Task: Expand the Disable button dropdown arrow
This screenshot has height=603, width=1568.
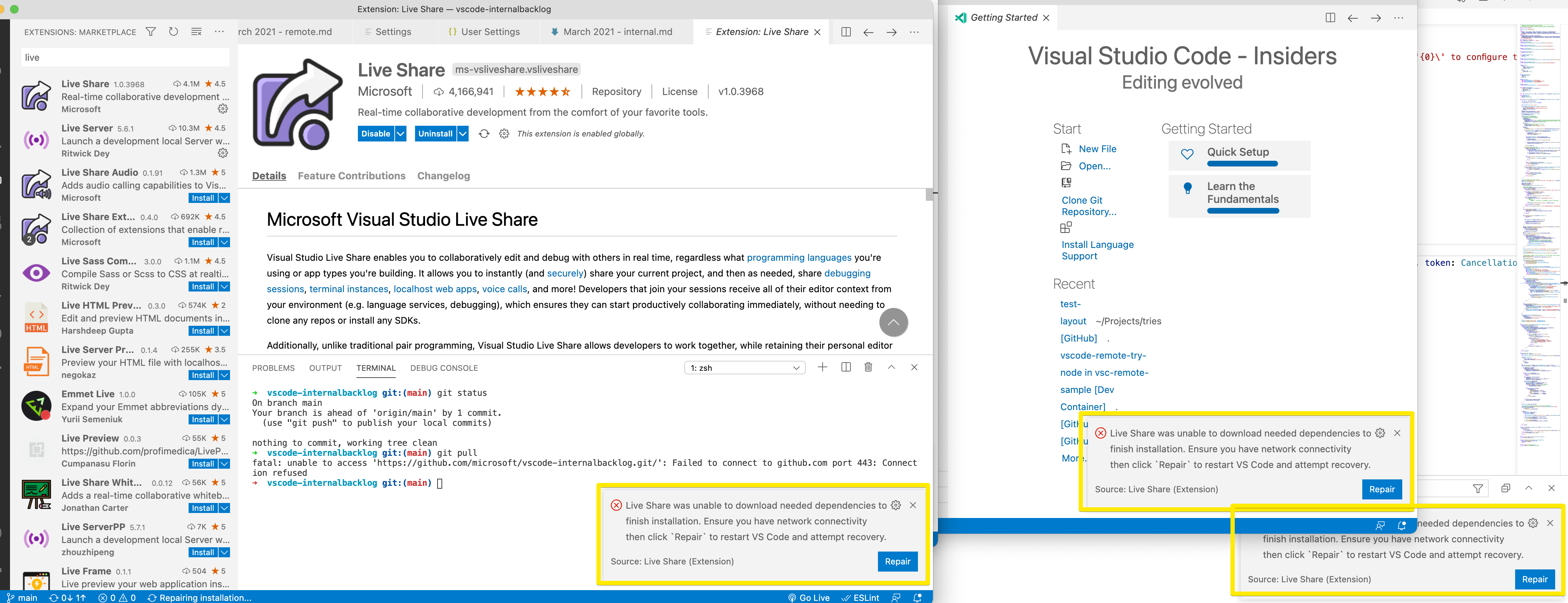Action: point(400,134)
